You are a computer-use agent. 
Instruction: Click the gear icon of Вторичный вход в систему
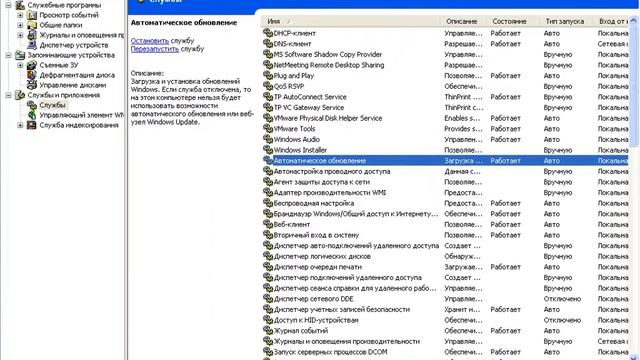[268, 235]
